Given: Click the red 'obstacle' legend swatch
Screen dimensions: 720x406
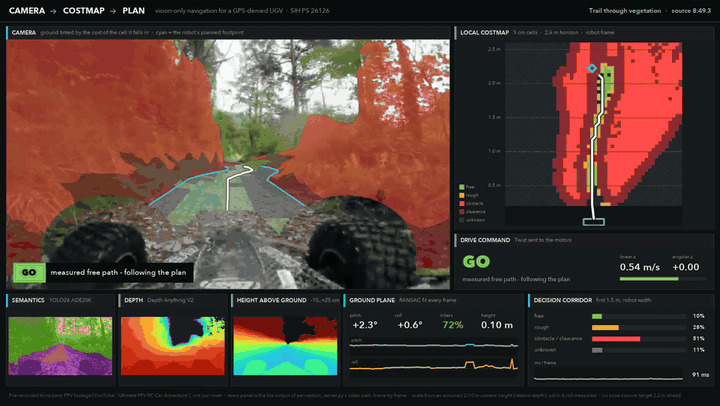Looking at the screenshot, I should [x=461, y=203].
